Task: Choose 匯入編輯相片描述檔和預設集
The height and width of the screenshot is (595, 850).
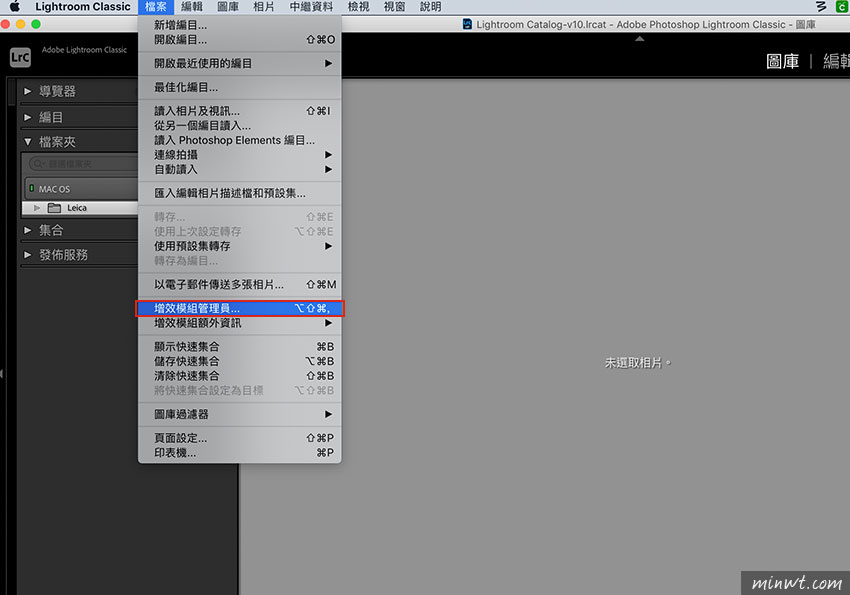Action: (x=240, y=193)
